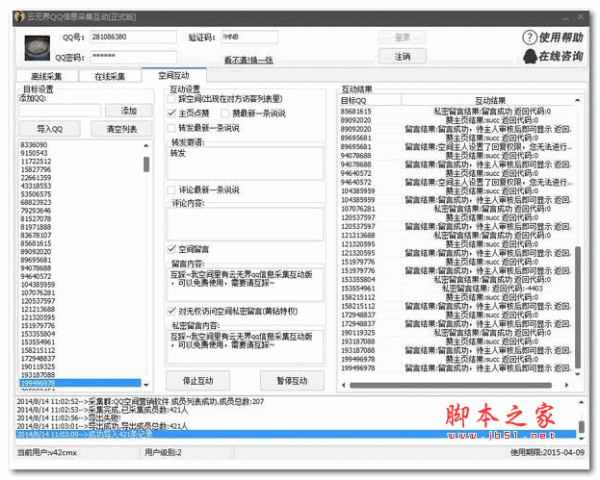Select QQ 8336090 in target list
600x480 pixels.
click(x=80, y=145)
